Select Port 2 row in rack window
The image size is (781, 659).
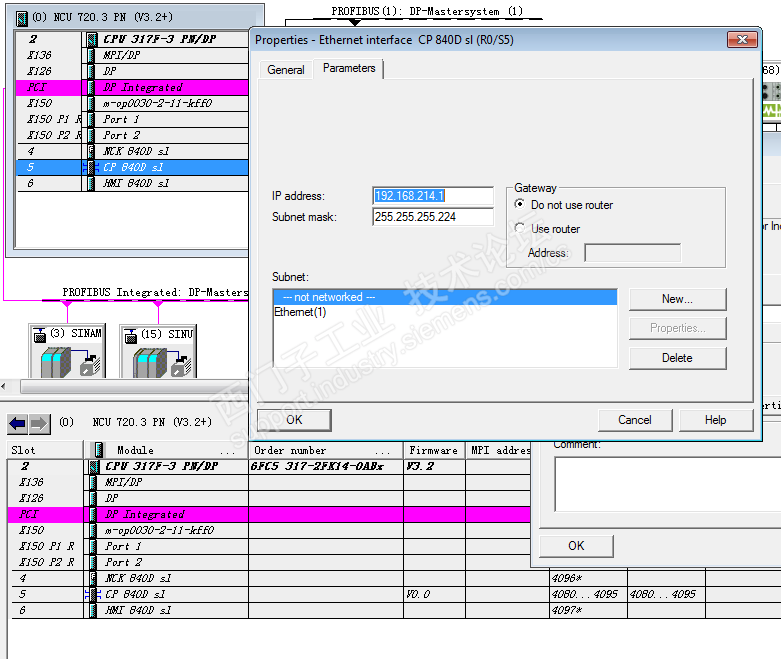[x=132, y=135]
